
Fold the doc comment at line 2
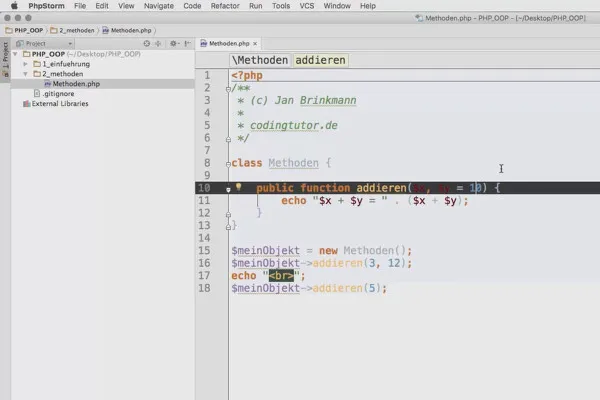tap(228, 89)
